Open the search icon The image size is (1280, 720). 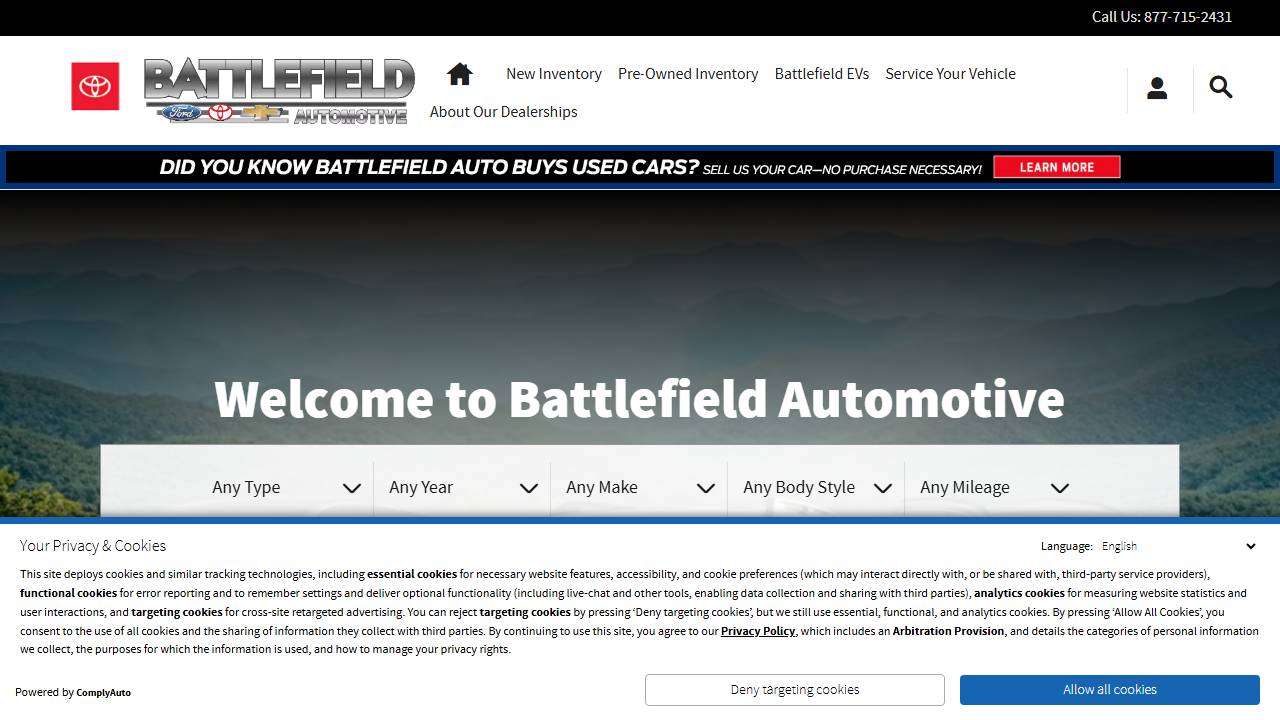[x=1220, y=88]
